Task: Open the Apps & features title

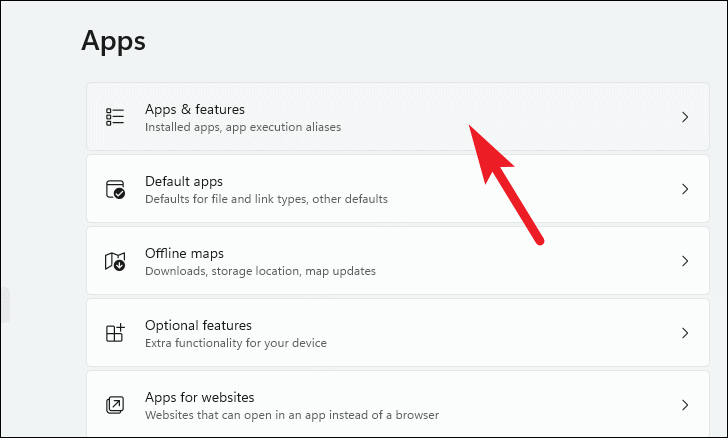Action: pyautogui.click(x=195, y=109)
